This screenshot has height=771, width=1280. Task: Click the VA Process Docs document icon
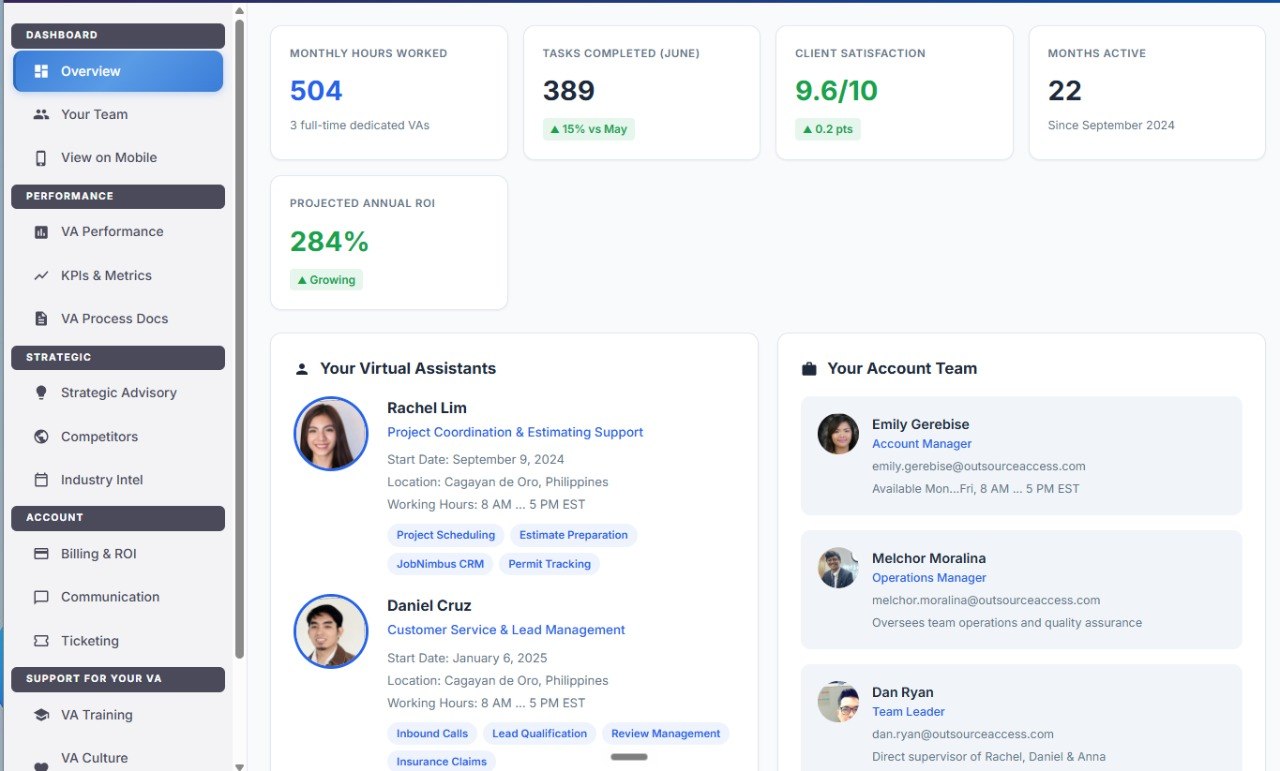(41, 319)
